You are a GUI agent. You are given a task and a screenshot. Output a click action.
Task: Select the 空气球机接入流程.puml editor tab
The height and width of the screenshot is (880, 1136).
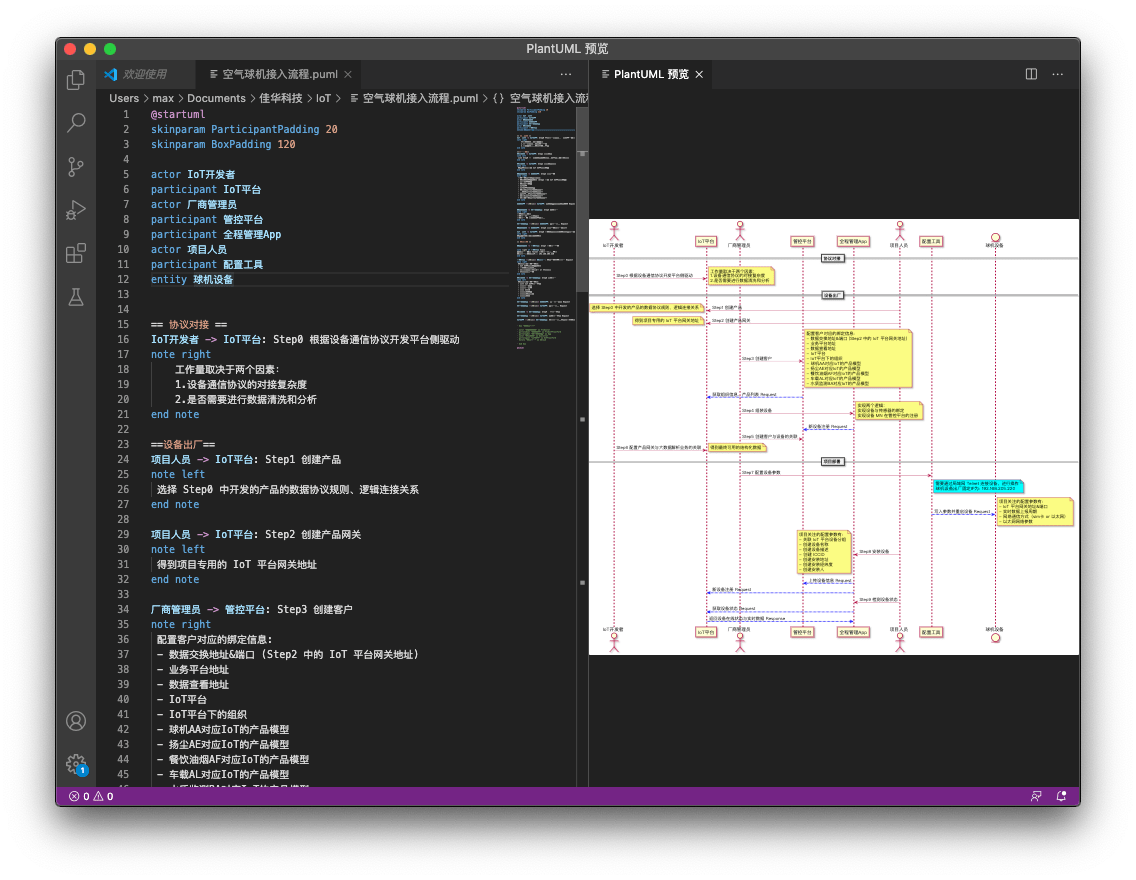(278, 74)
